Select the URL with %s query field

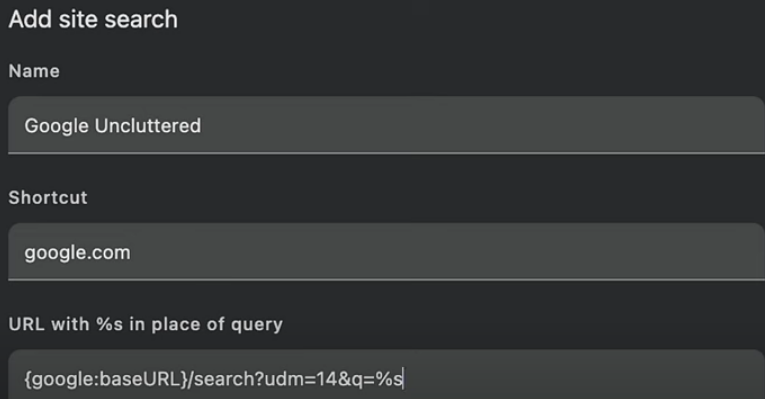point(386,375)
